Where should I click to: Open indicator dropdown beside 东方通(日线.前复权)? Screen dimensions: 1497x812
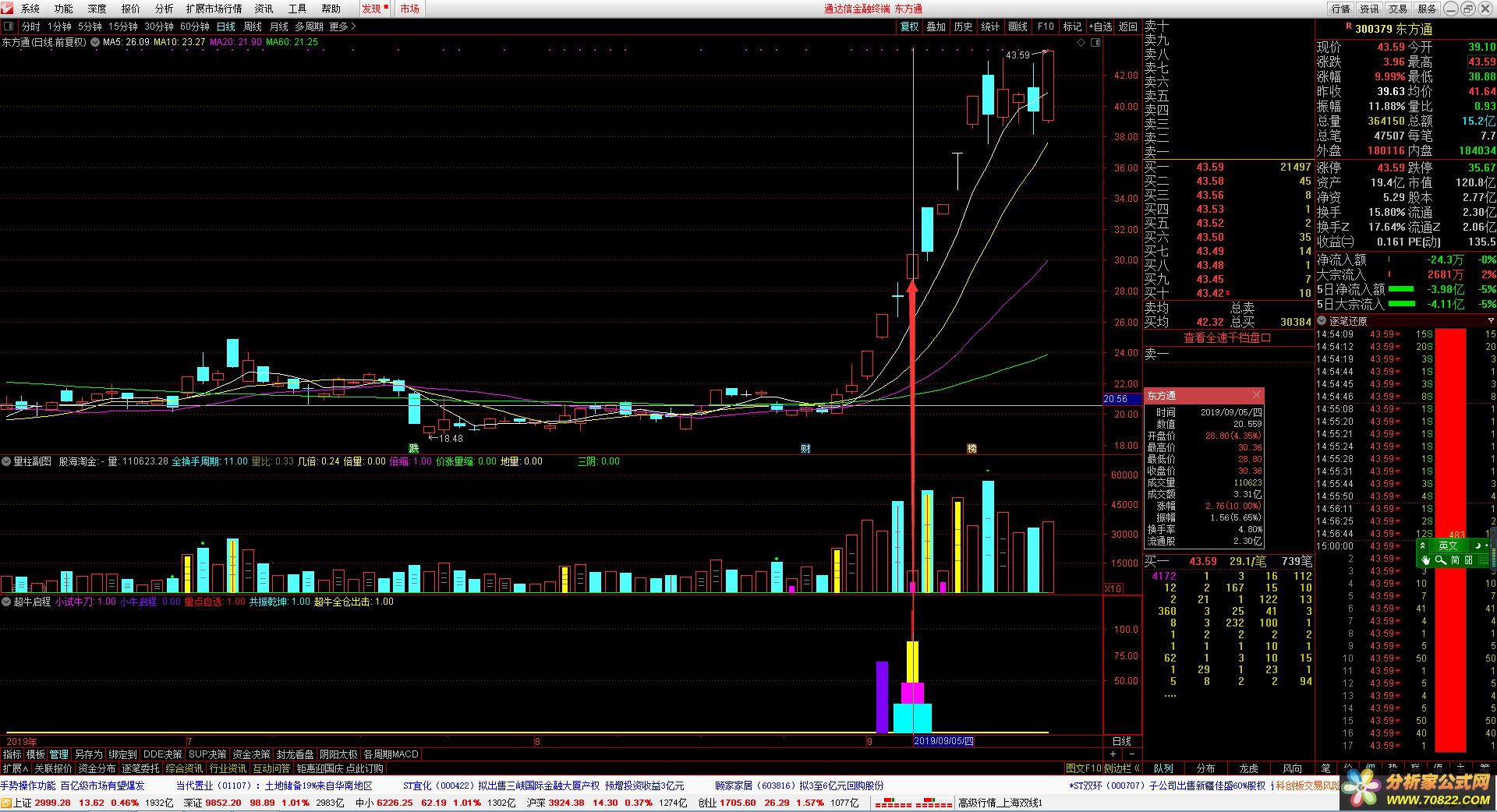pyautogui.click(x=96, y=42)
